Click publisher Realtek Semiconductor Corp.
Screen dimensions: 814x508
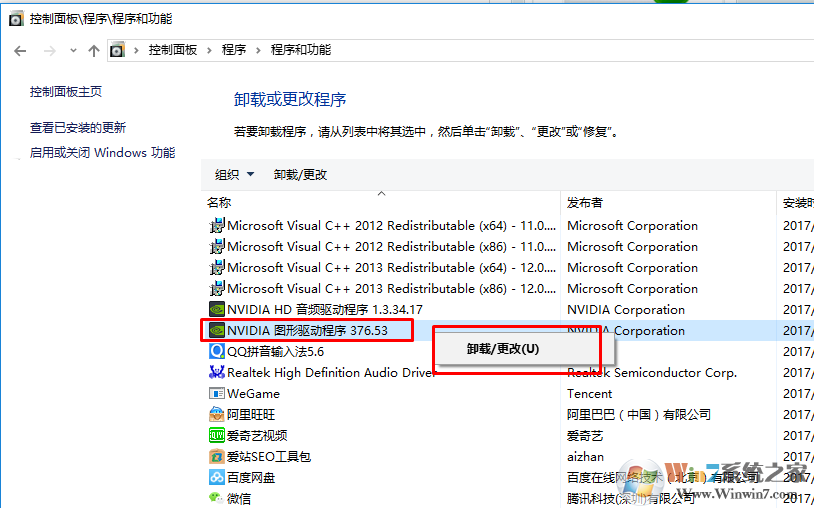click(x=652, y=373)
